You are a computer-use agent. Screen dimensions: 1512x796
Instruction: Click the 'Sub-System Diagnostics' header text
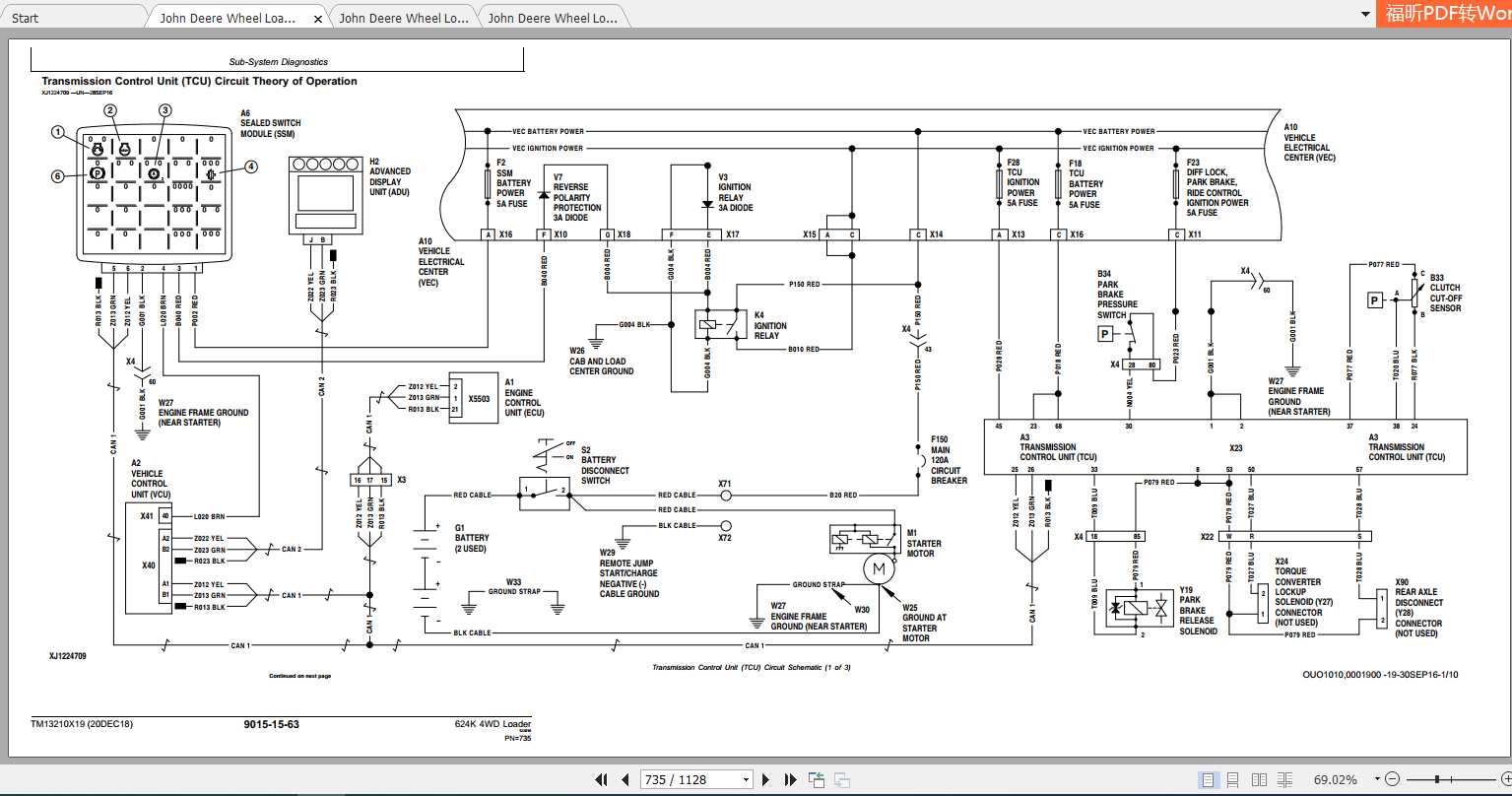click(x=279, y=62)
